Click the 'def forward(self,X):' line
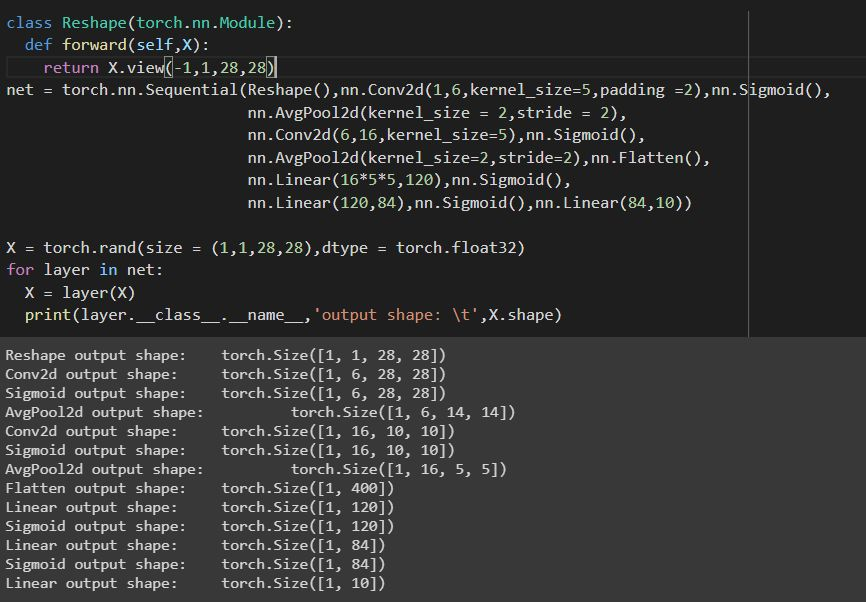The image size is (866, 602). tap(117, 45)
